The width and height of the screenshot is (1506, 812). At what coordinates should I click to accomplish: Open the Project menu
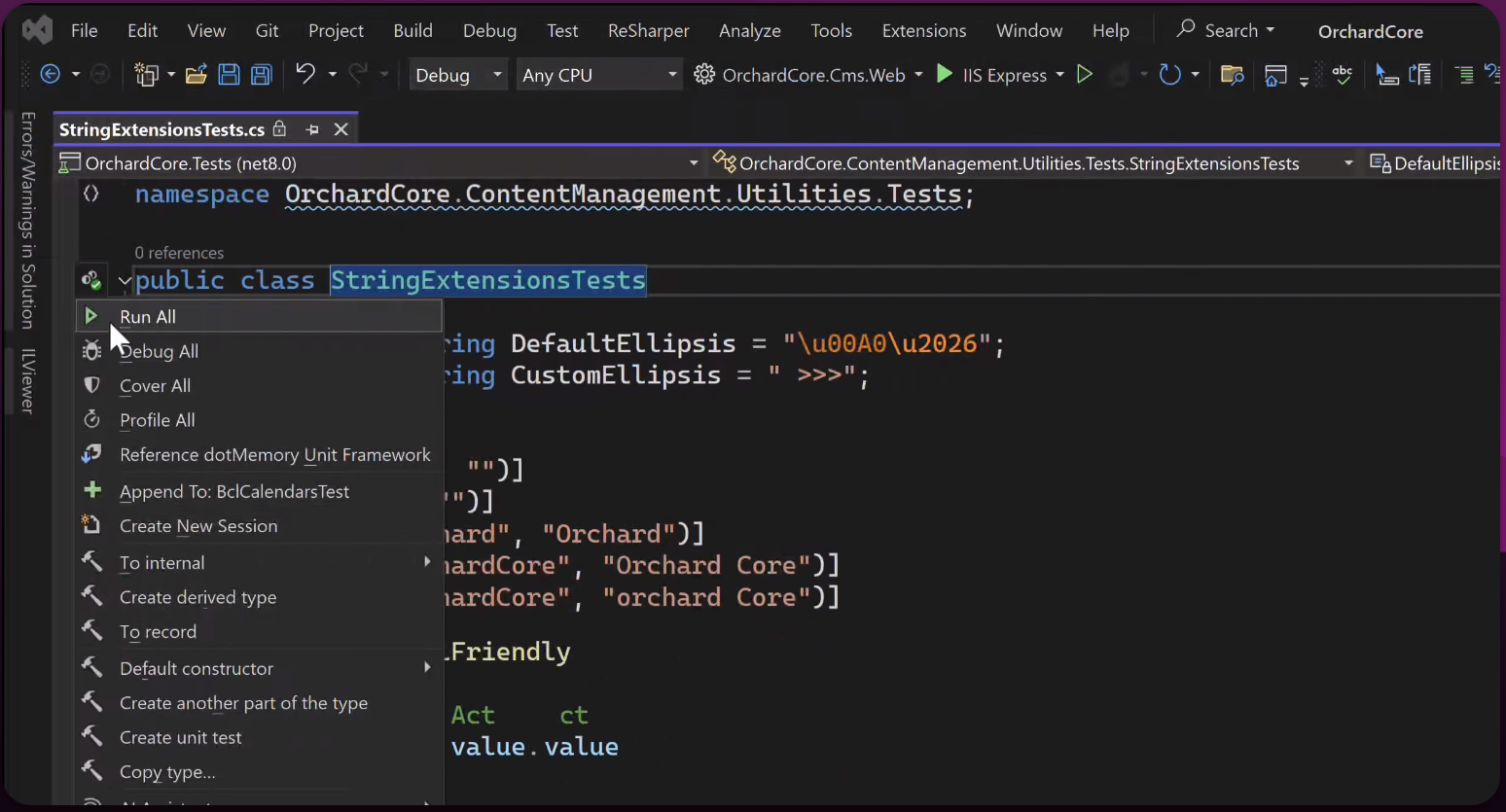pos(336,31)
